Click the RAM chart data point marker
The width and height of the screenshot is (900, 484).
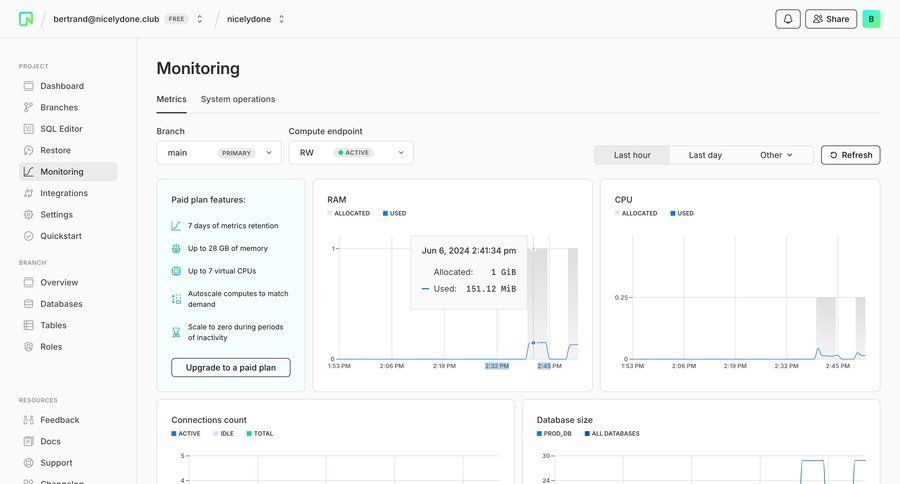coord(533,343)
